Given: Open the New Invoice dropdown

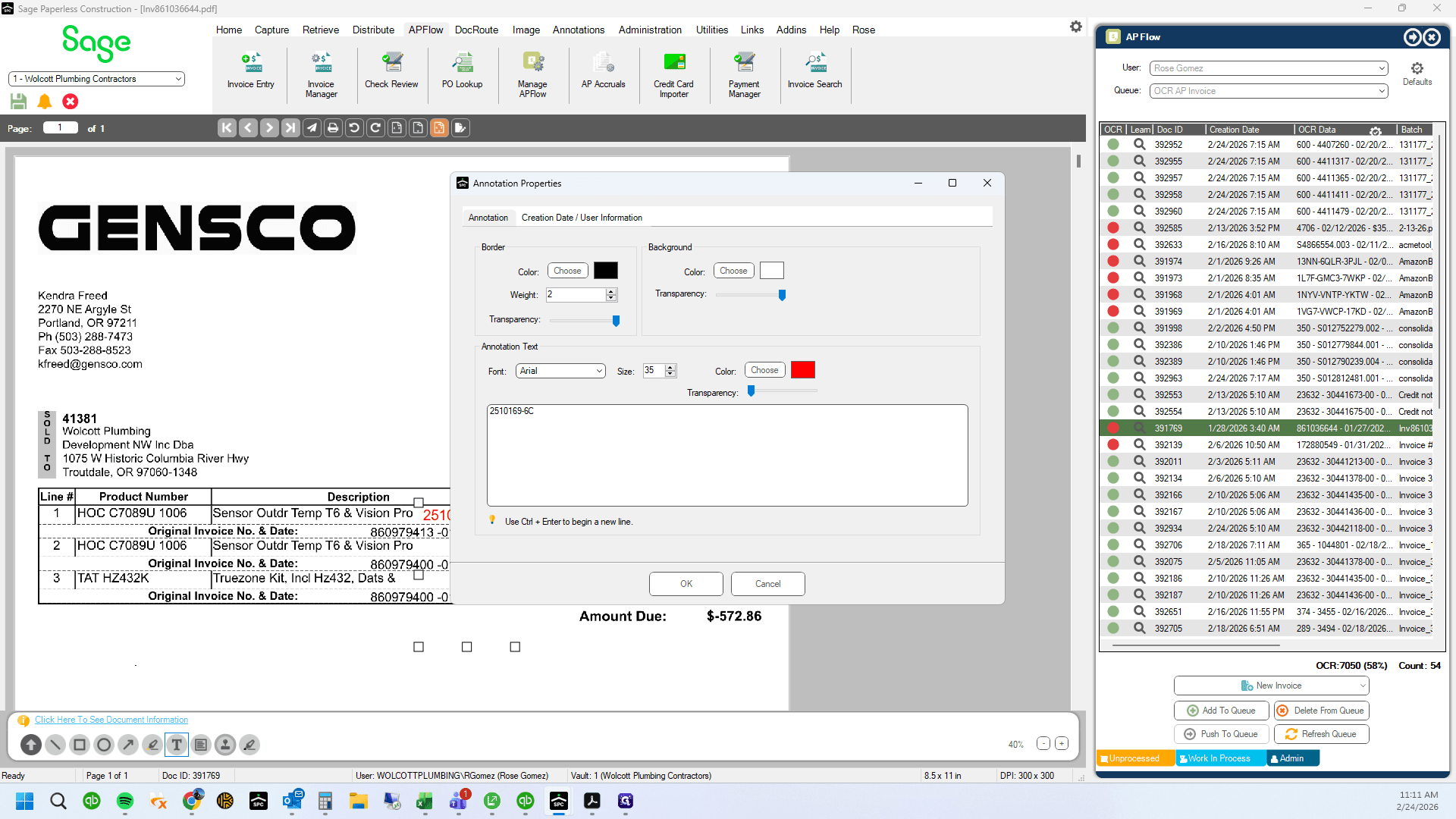Looking at the screenshot, I should pyautogui.click(x=1272, y=686).
